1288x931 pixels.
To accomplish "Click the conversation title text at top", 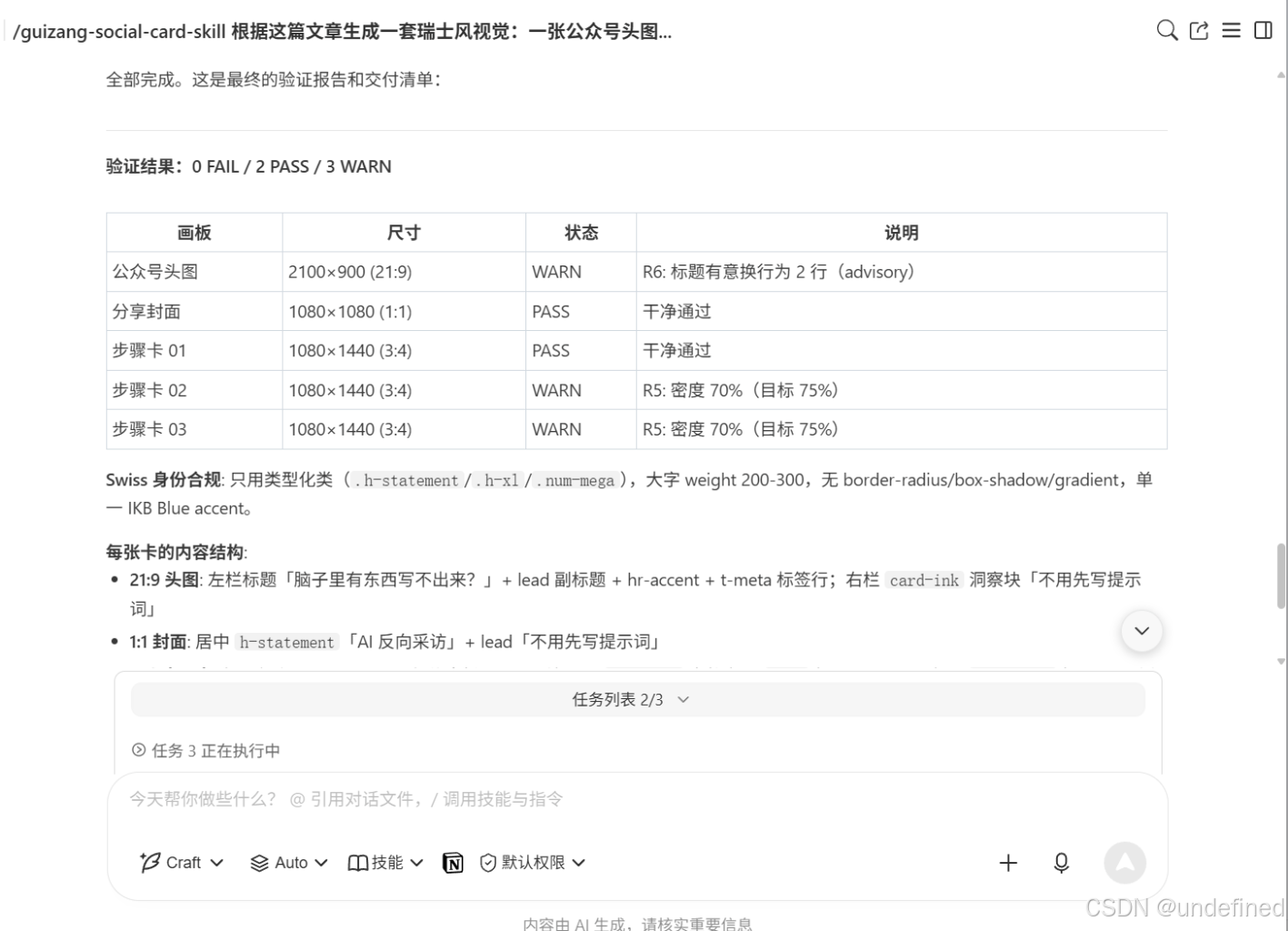I will (x=343, y=32).
